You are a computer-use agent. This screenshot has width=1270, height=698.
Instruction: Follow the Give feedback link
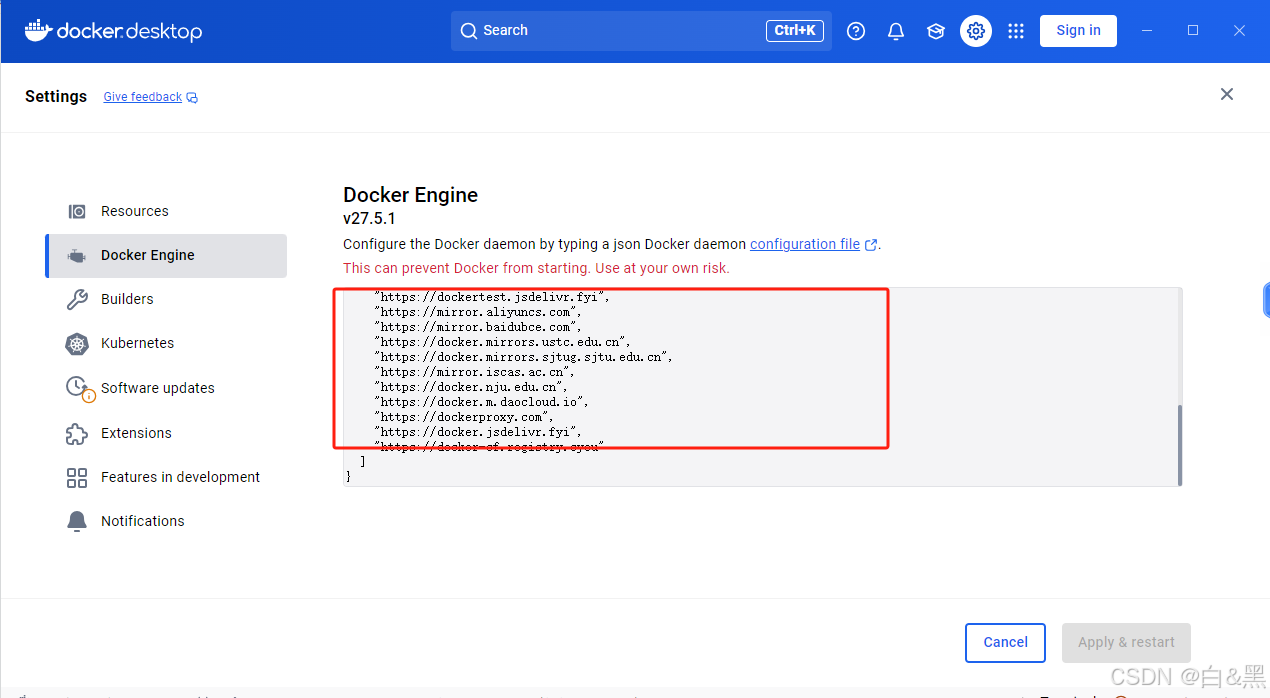pos(143,96)
